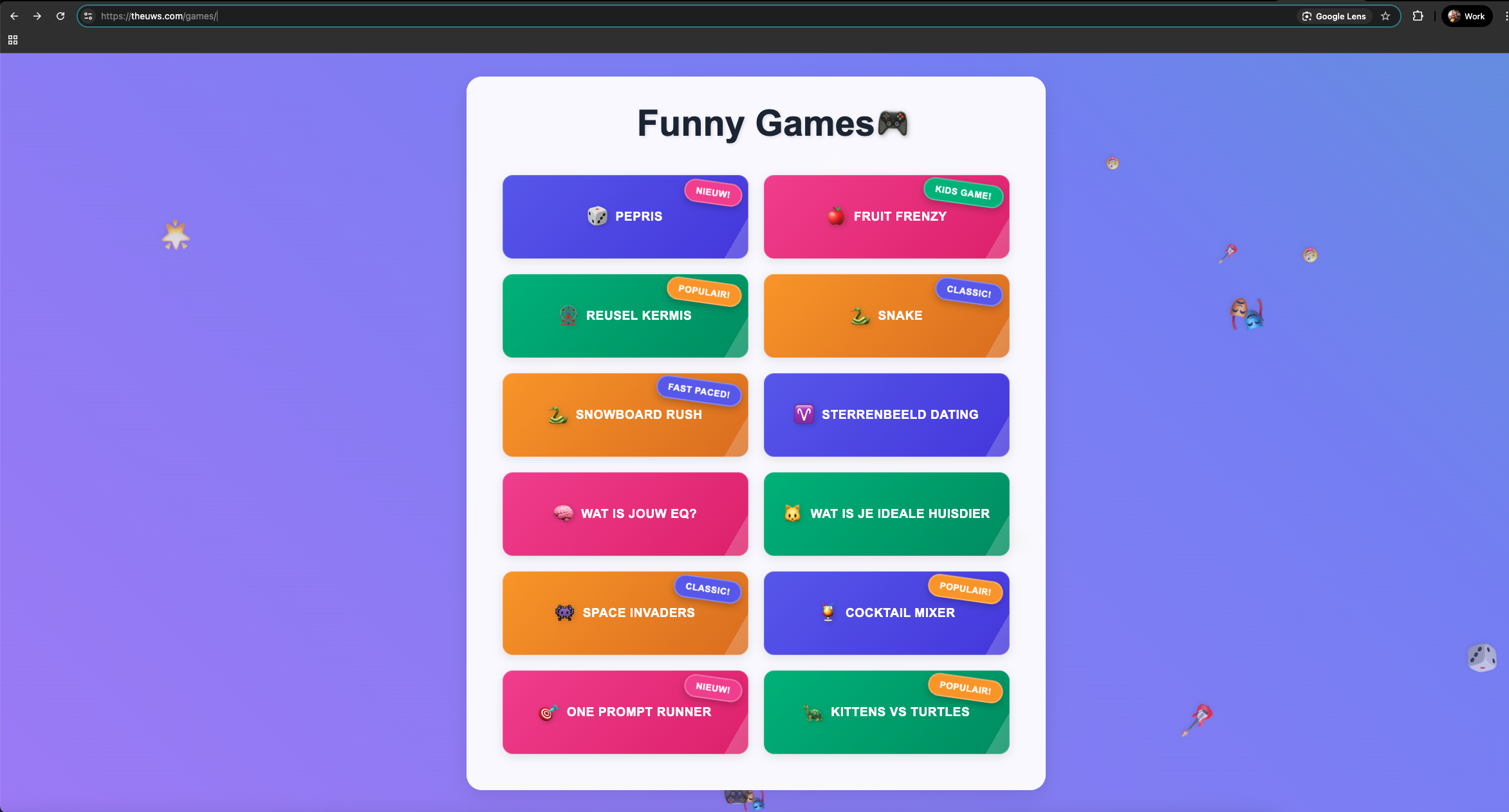Open the Work profile menu
Screen dimensions: 1509x812
[x=1467, y=16]
